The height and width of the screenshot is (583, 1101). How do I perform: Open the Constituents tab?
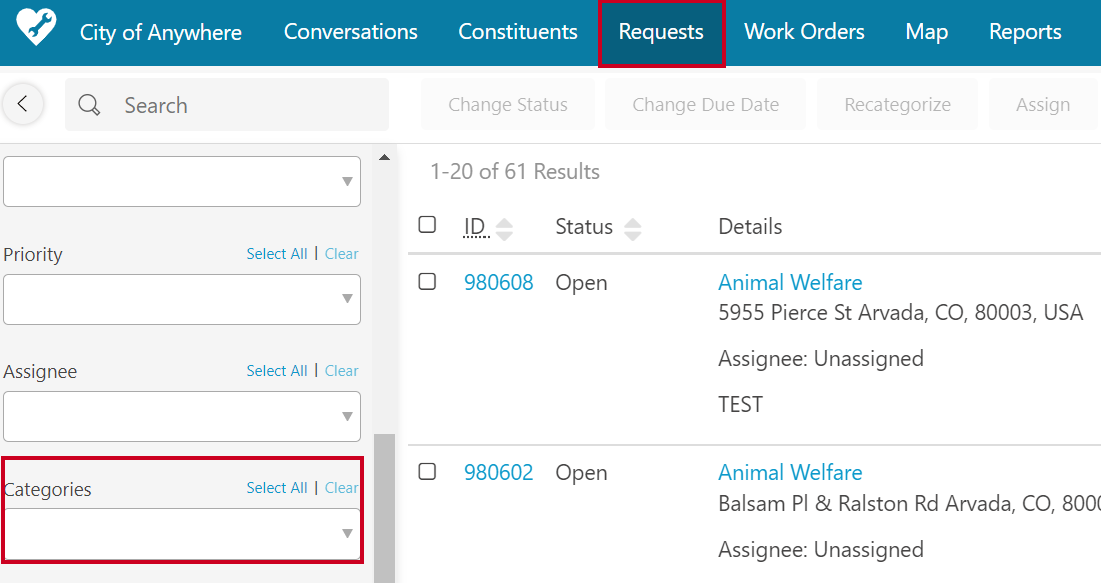517,32
